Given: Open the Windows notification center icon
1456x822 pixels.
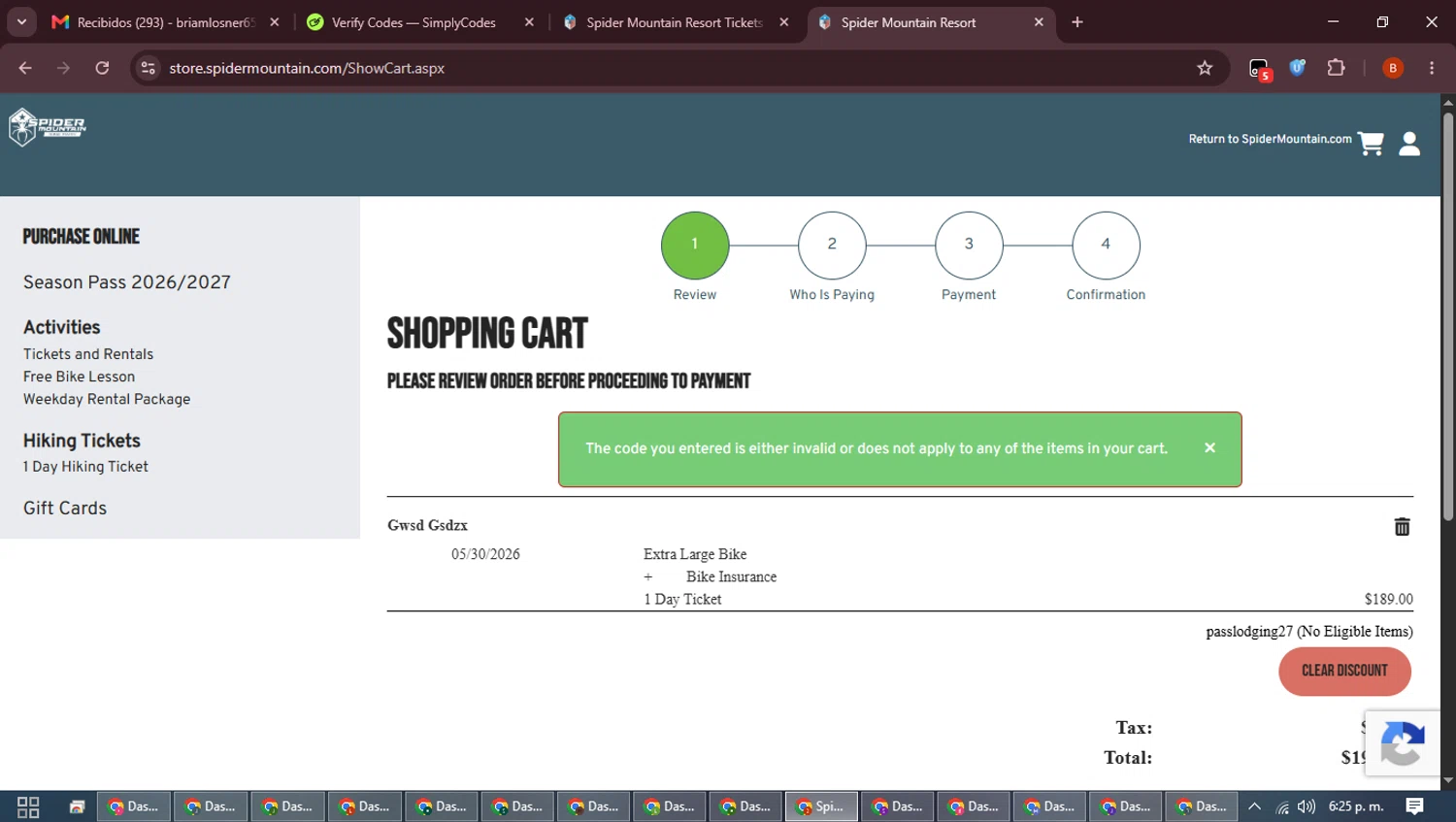Looking at the screenshot, I should click(1415, 806).
